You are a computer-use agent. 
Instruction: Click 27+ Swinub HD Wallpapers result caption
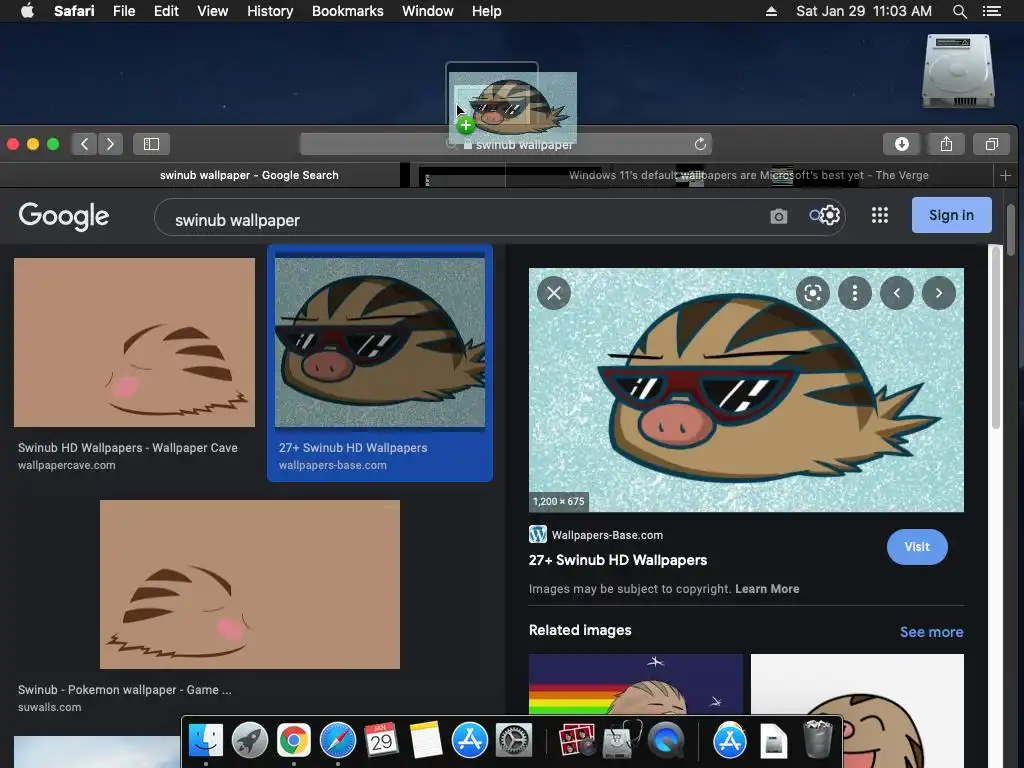point(353,447)
